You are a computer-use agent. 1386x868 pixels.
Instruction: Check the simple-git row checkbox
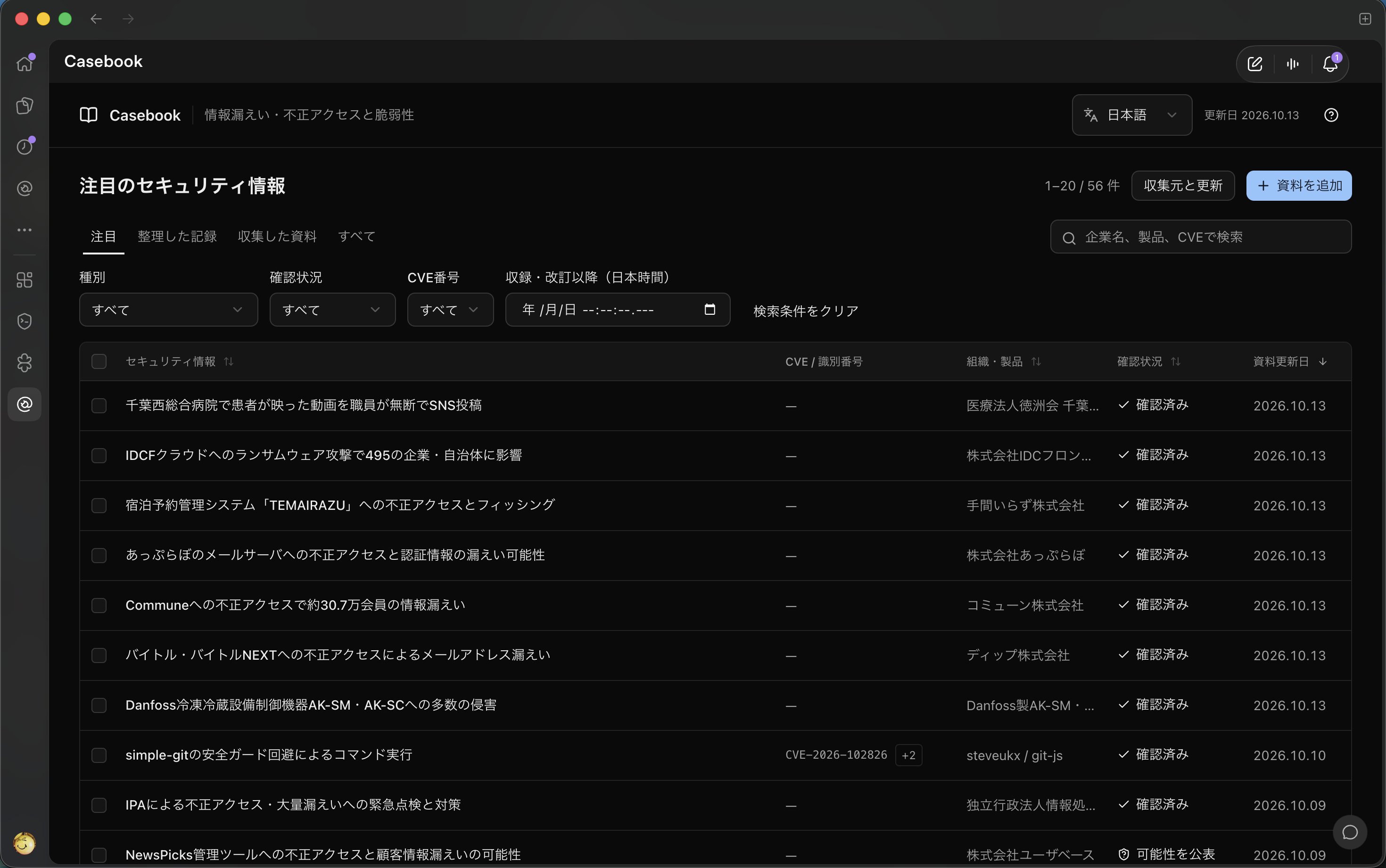[99, 755]
